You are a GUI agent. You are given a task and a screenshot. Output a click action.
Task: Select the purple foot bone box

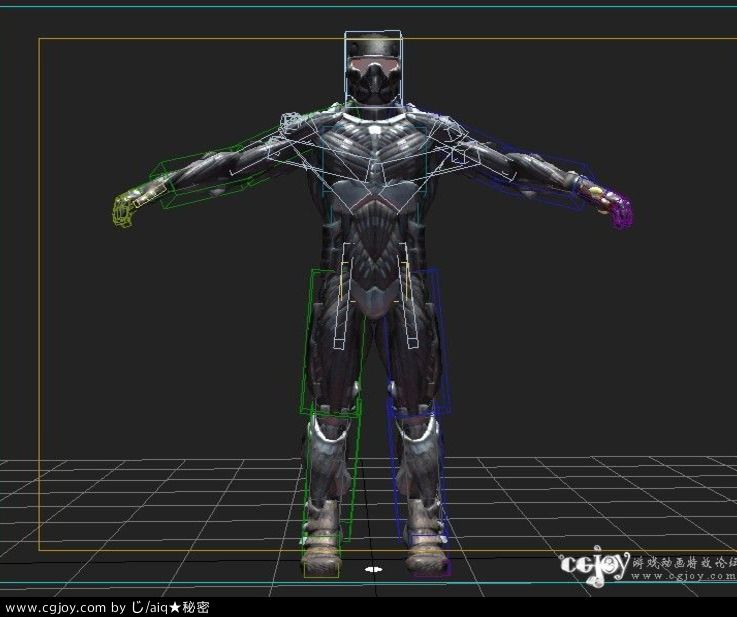432,567
